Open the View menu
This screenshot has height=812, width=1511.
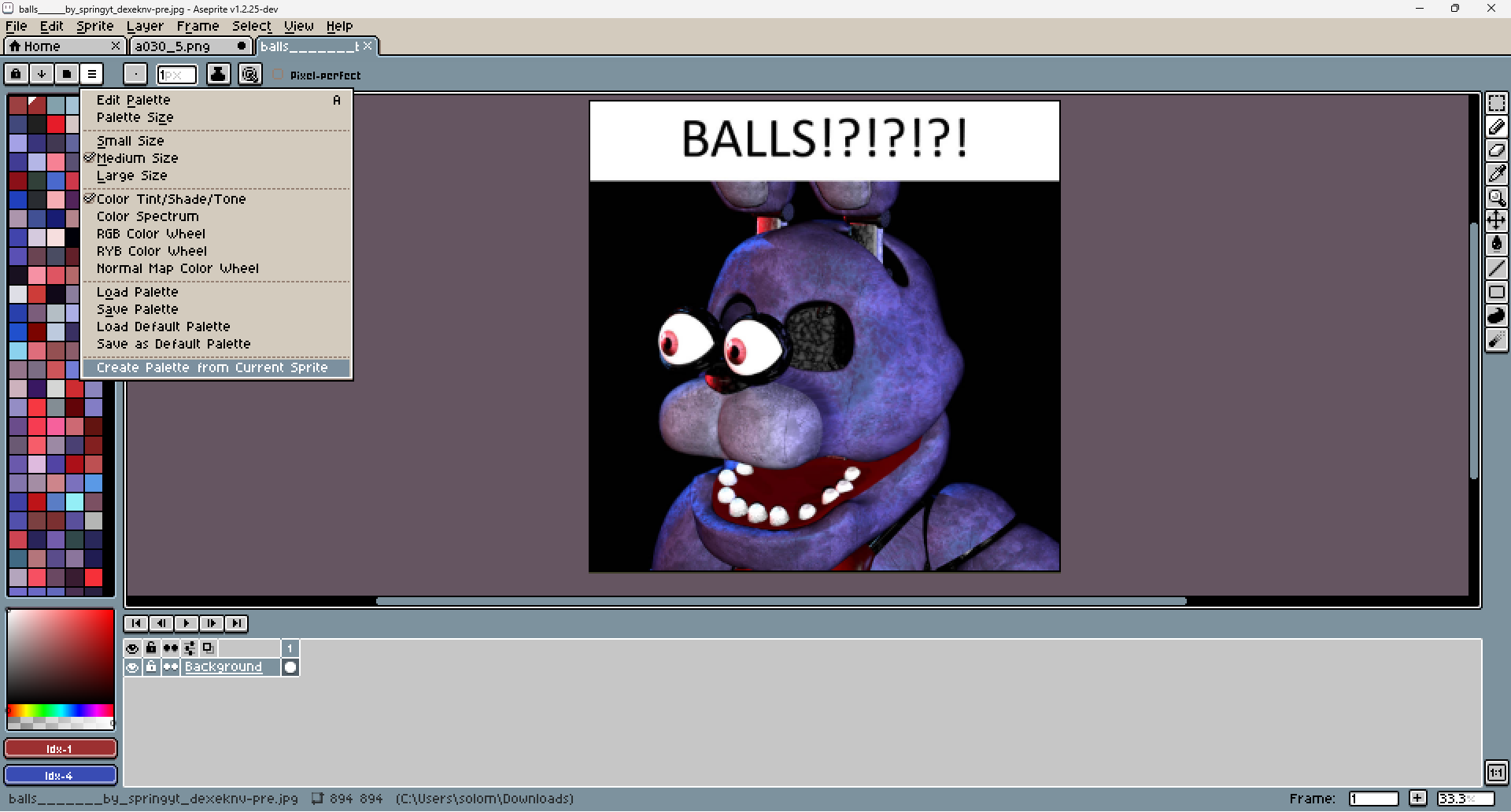tap(299, 26)
